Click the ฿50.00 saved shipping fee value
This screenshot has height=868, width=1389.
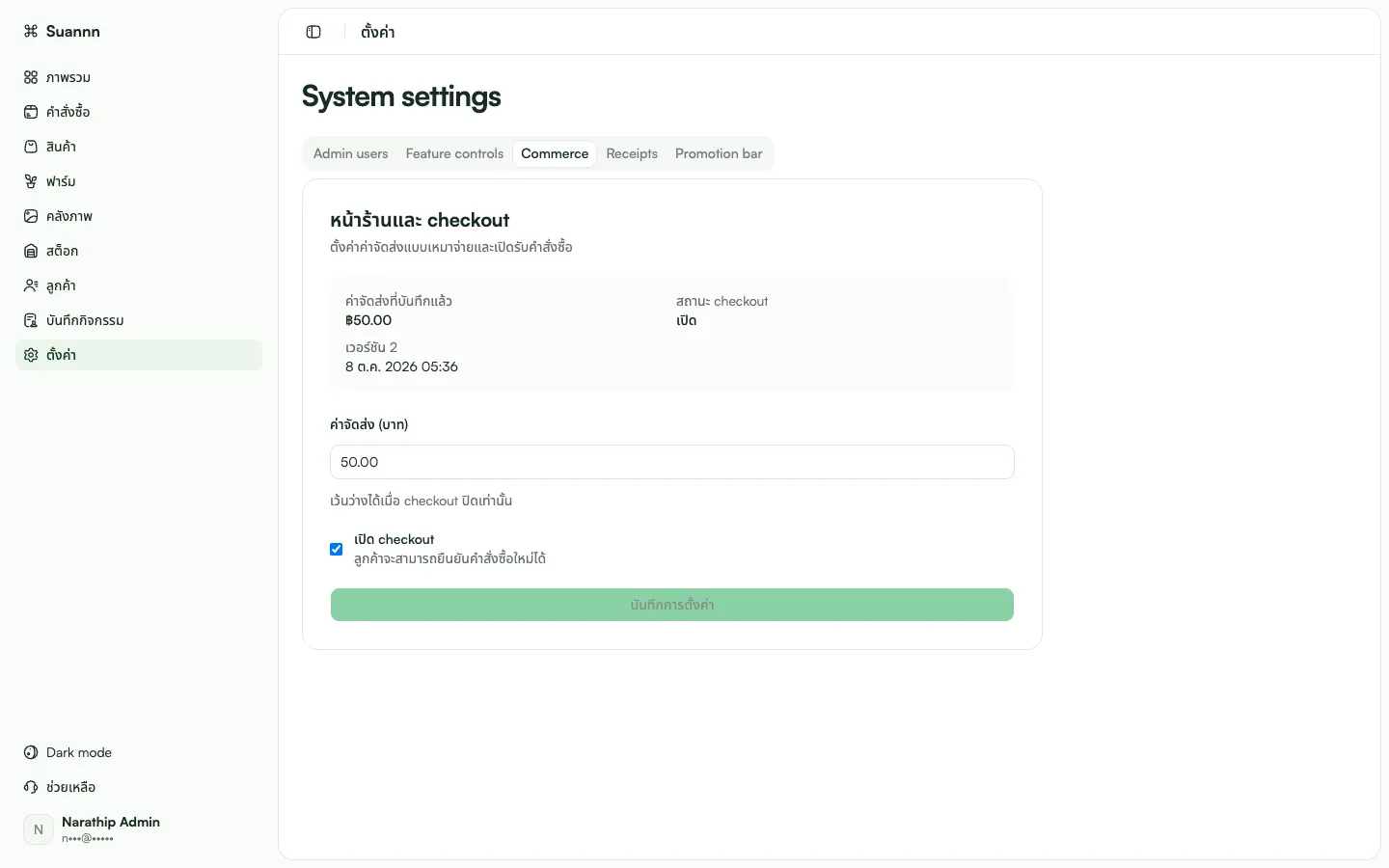pos(368,320)
